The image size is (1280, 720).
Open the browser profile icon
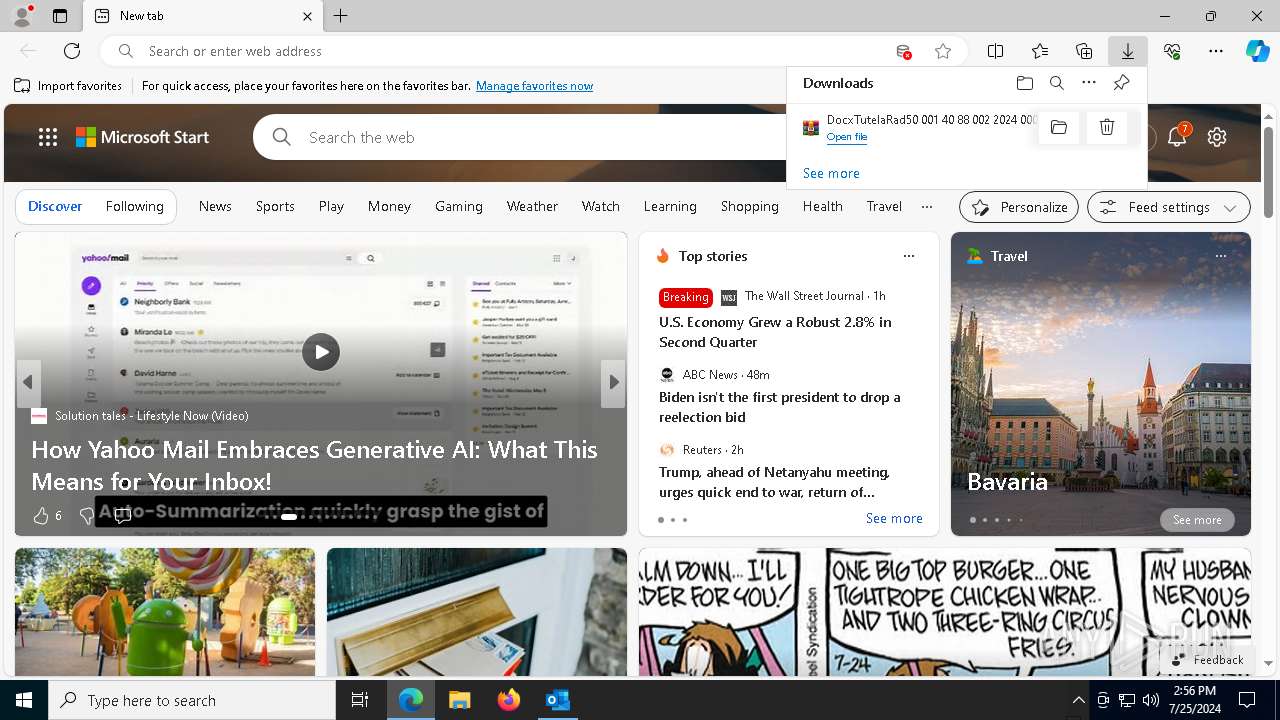point(22,16)
